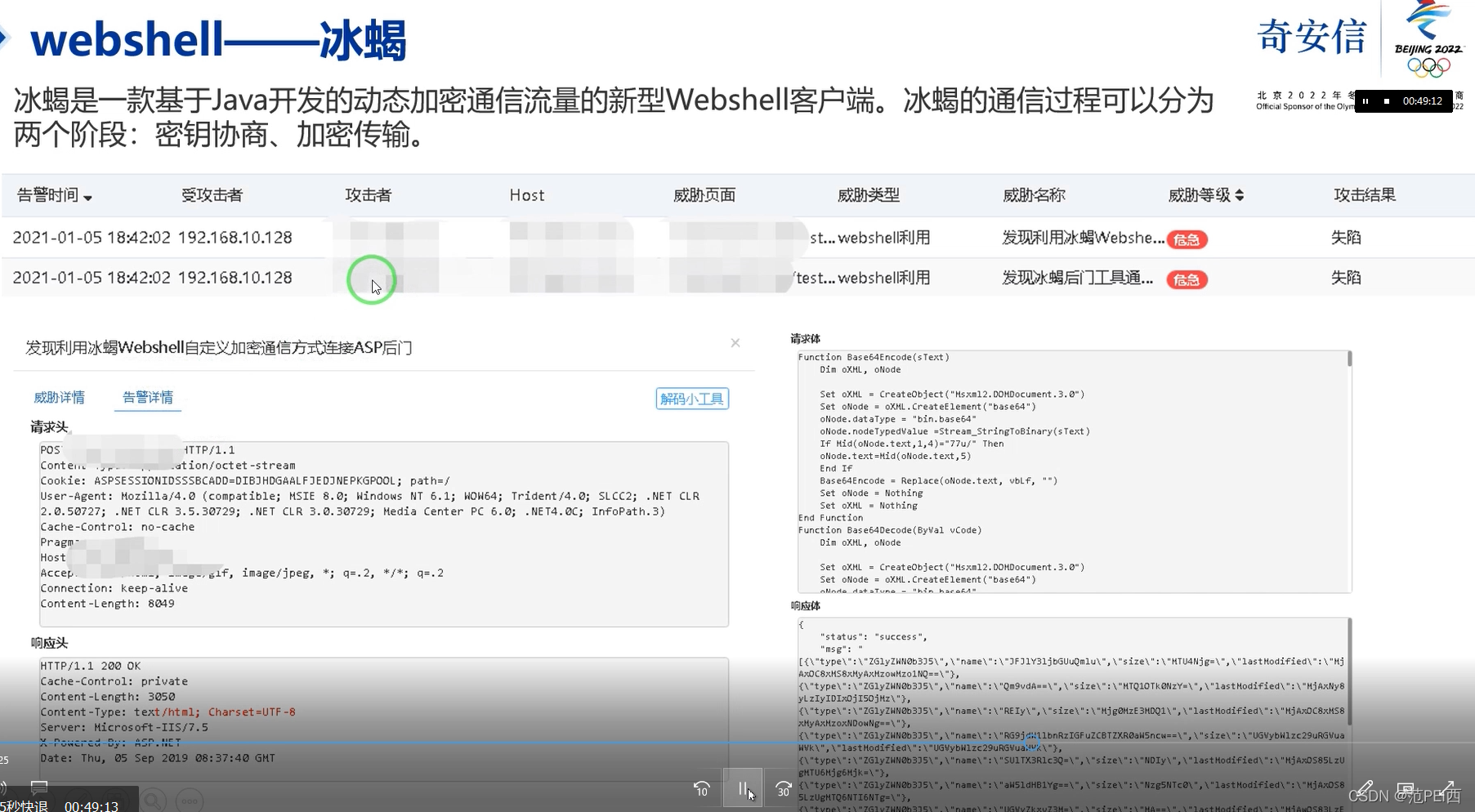Rewind 10 seconds in the video player
Viewport: 1475px width, 812px height.
[x=702, y=789]
